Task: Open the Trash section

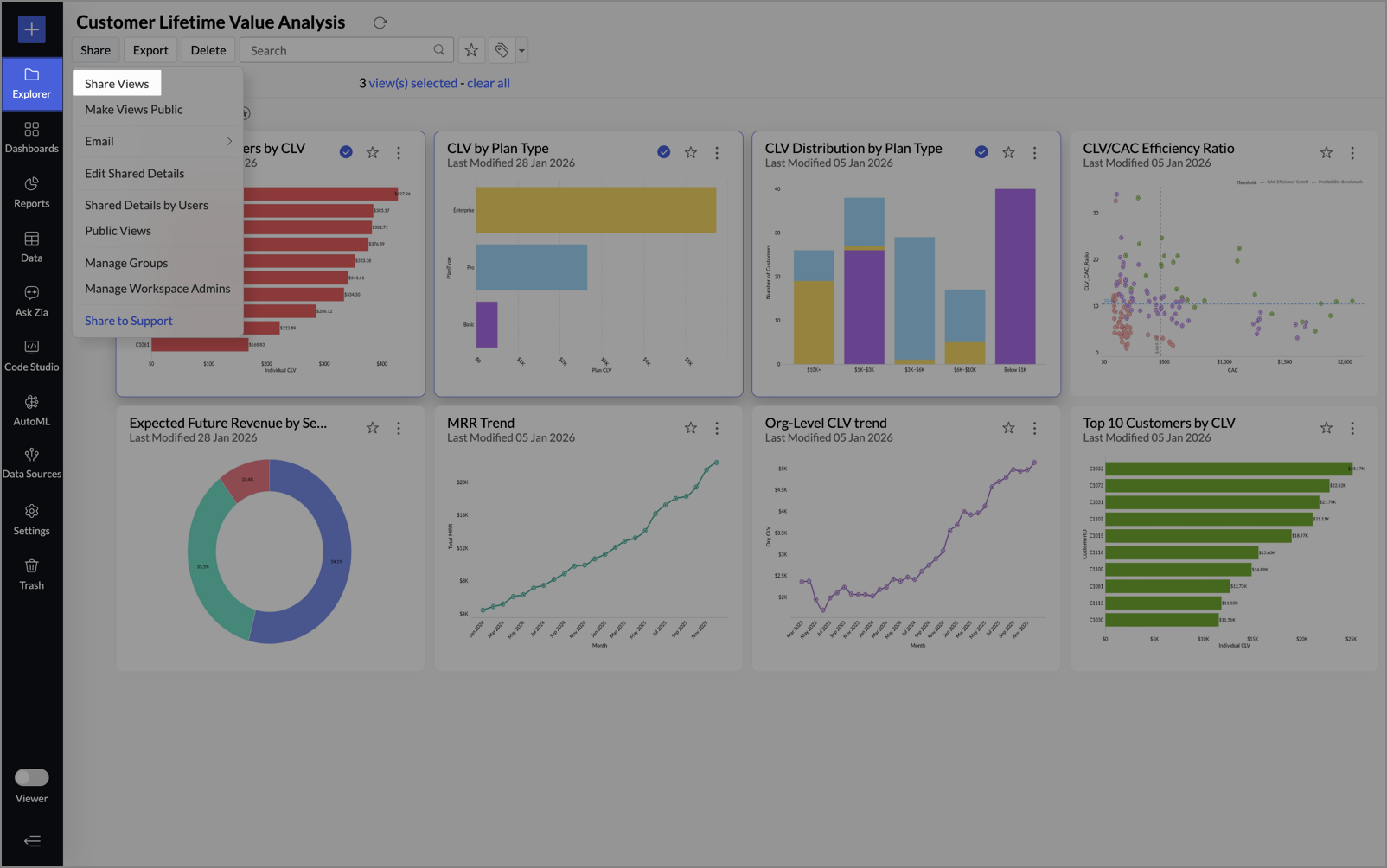Action: click(31, 574)
